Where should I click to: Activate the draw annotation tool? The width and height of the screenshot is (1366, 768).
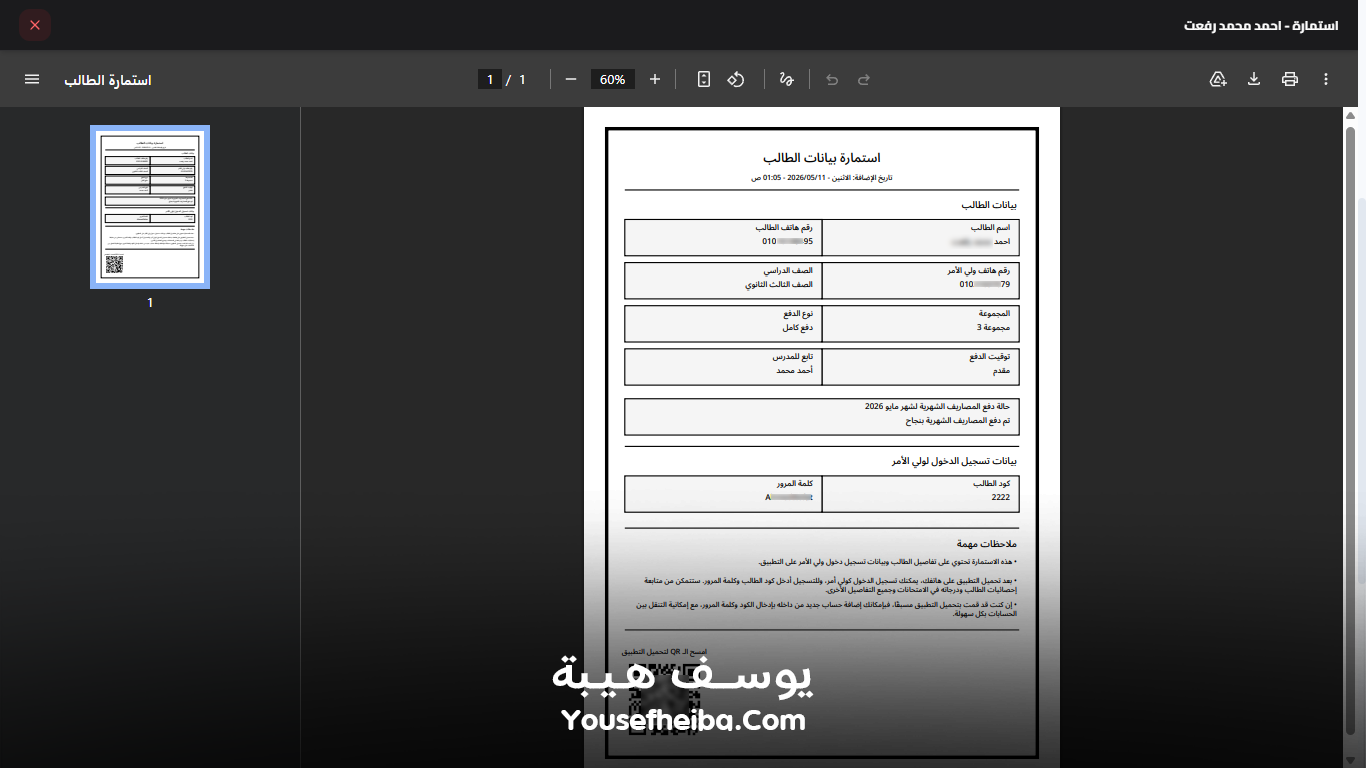(x=786, y=79)
